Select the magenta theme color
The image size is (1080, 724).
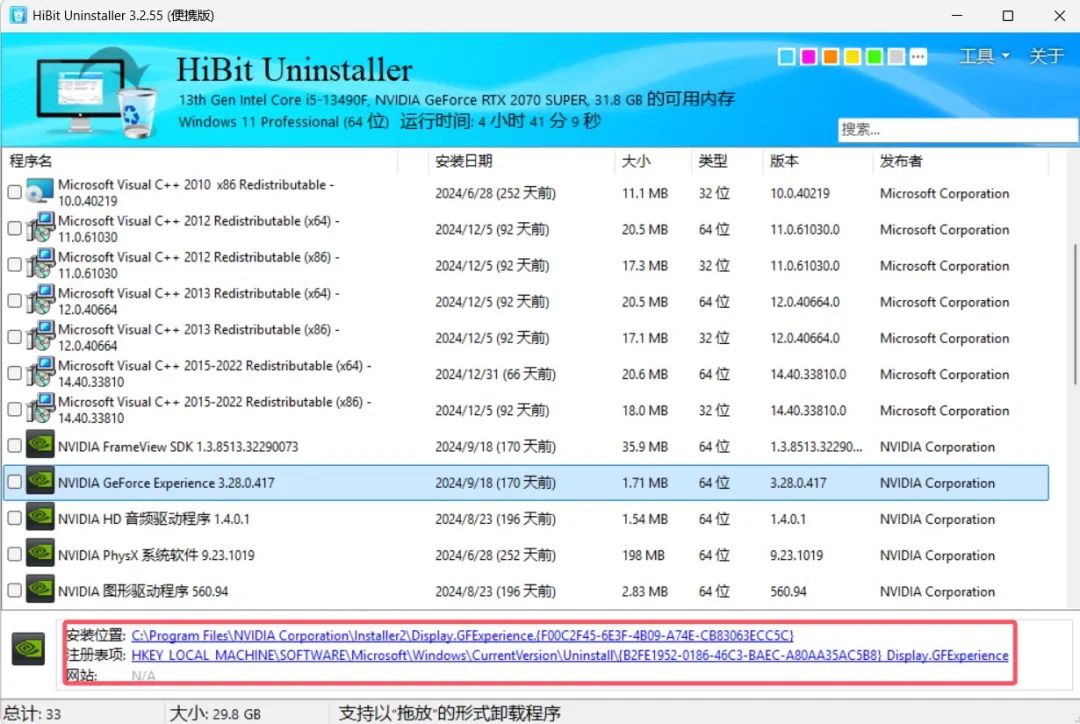(x=809, y=56)
